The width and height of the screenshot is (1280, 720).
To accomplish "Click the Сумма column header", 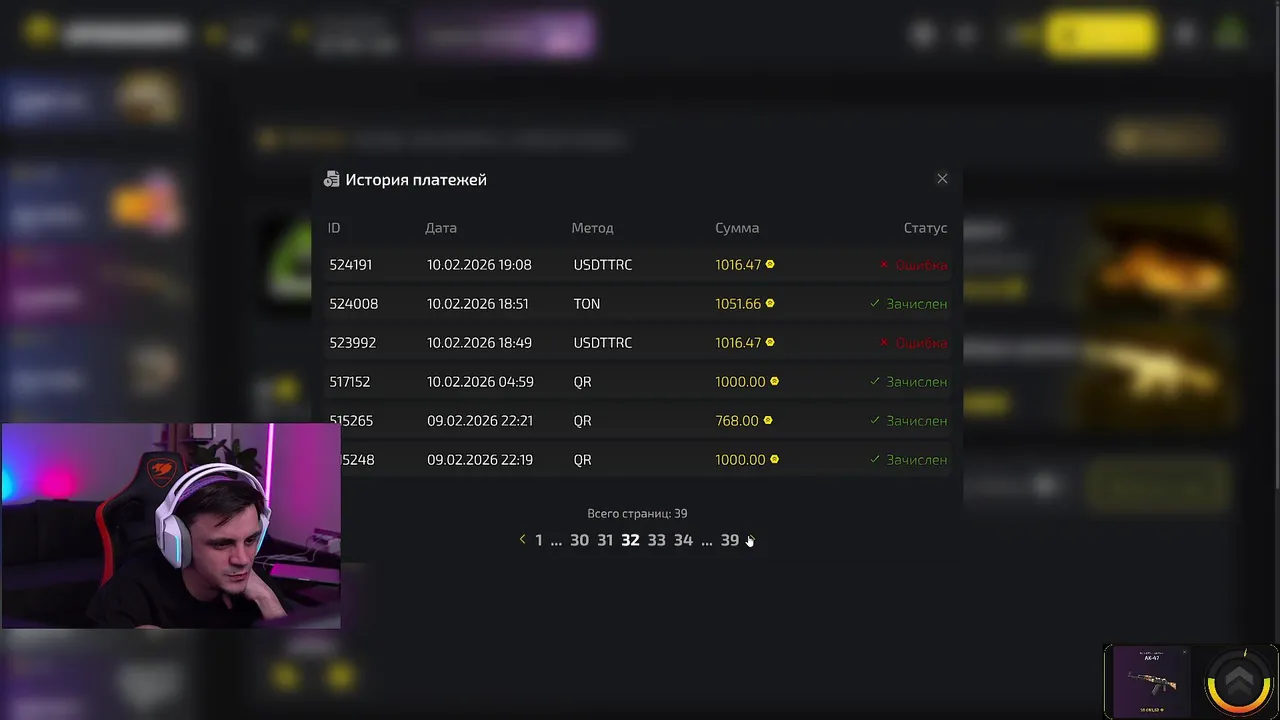I will tap(737, 228).
